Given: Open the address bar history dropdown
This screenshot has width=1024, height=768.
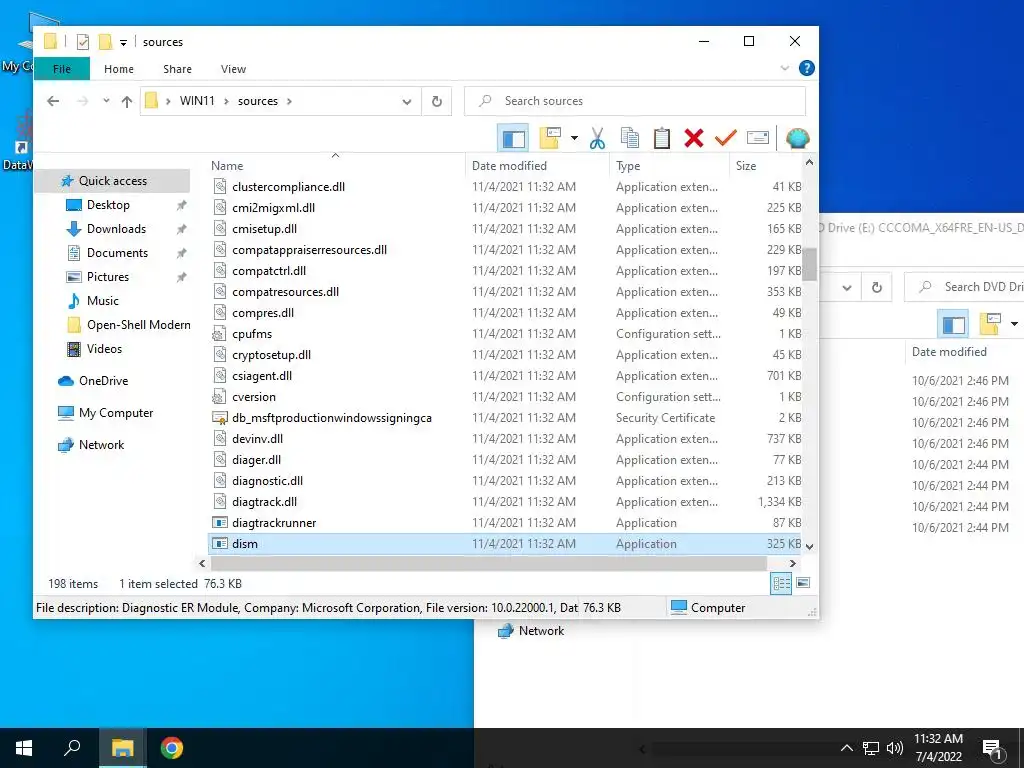Looking at the screenshot, I should pos(407,102).
